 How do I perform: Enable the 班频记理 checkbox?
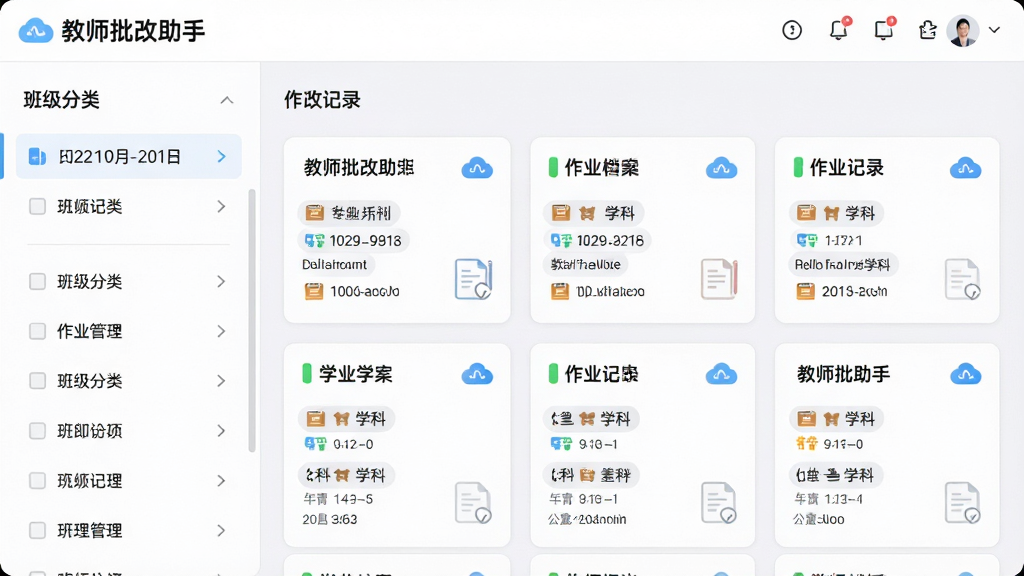coord(37,481)
